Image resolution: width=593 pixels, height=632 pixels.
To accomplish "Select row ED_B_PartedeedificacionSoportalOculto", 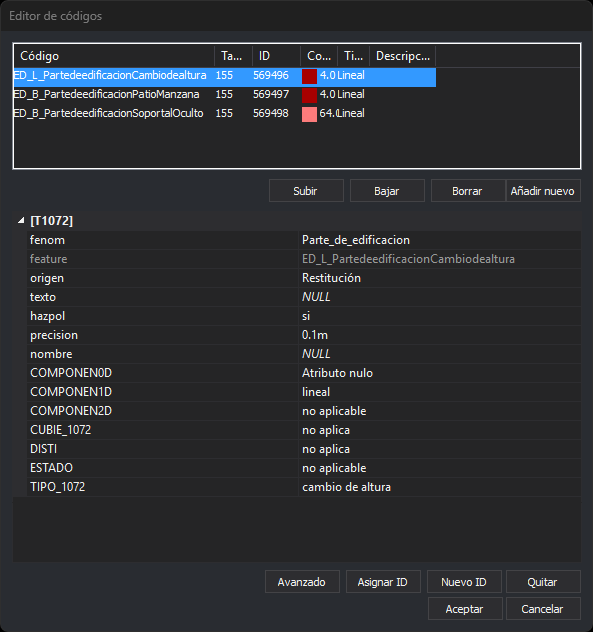I will point(225,114).
